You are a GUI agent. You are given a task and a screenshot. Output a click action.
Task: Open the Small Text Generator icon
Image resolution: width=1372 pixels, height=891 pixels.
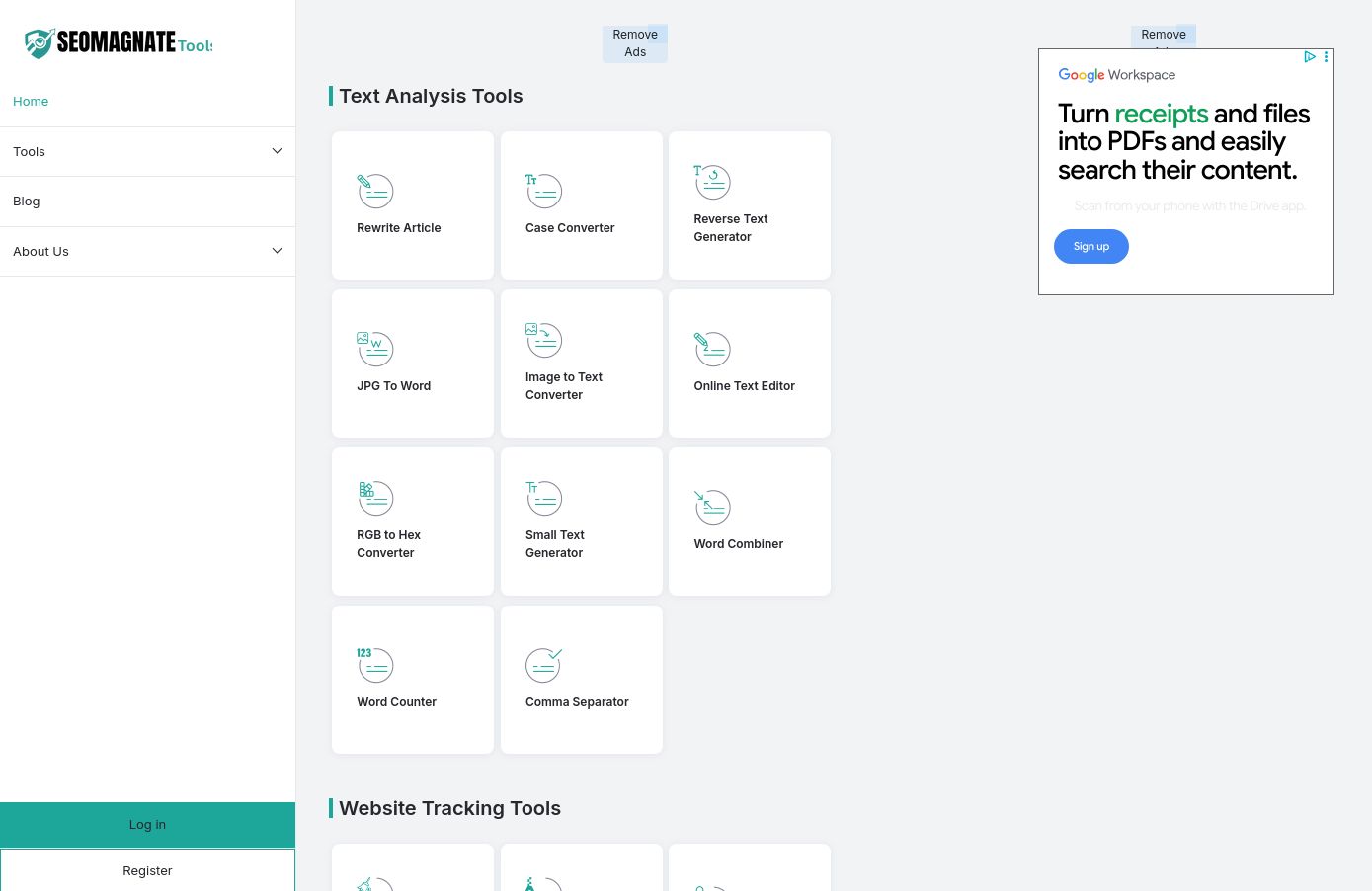pyautogui.click(x=543, y=498)
